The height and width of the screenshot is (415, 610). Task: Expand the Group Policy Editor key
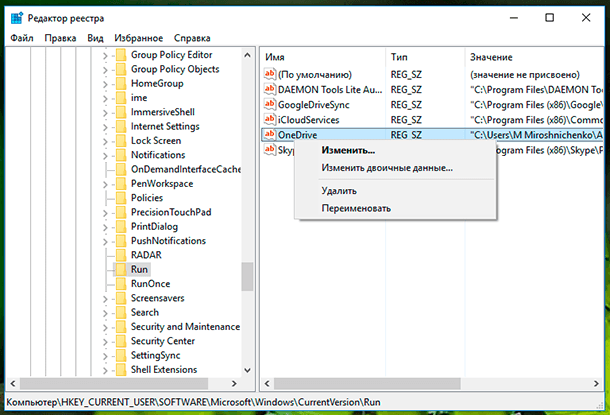click(x=105, y=56)
